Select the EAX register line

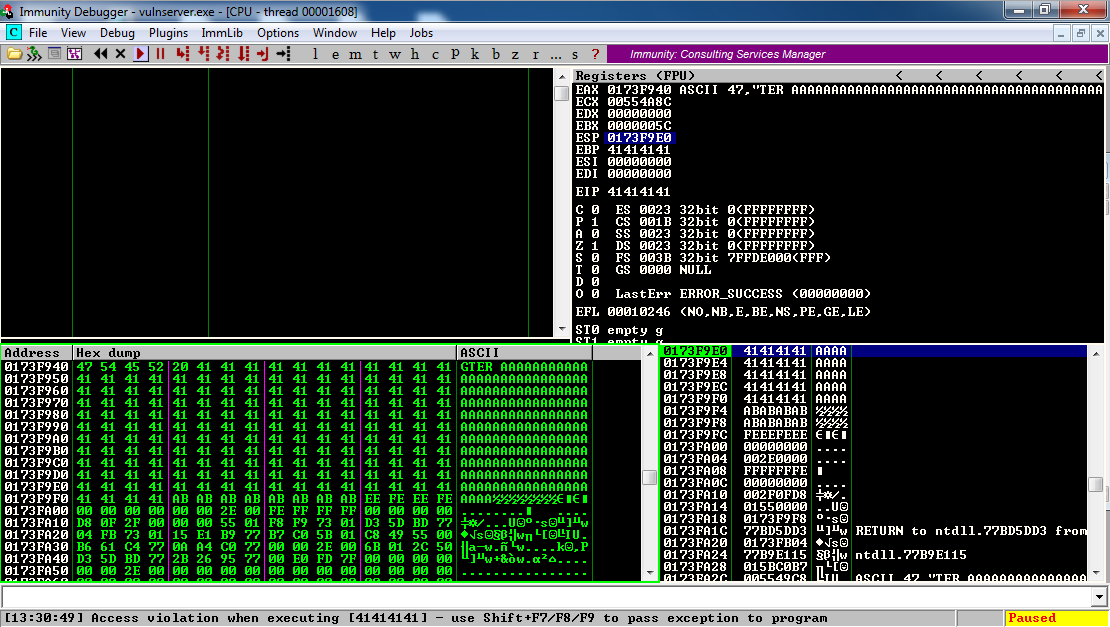[x=839, y=90]
